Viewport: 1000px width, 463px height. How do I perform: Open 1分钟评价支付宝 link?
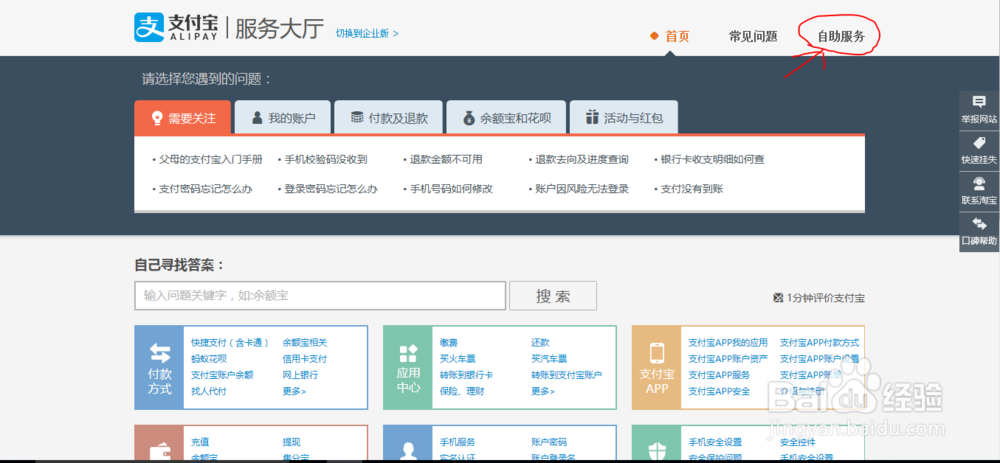[x=825, y=297]
